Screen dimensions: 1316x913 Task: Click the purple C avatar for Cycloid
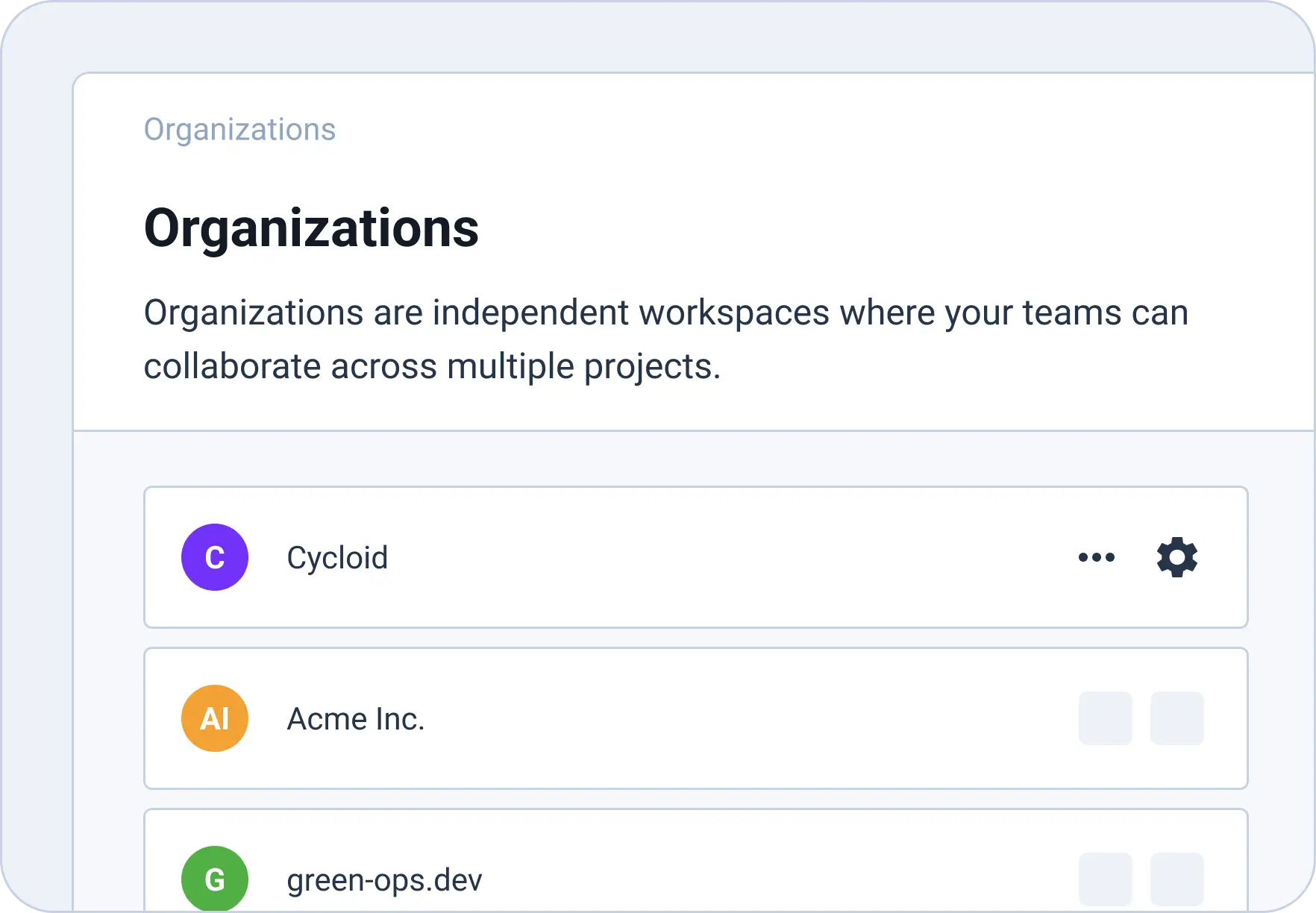coord(215,557)
